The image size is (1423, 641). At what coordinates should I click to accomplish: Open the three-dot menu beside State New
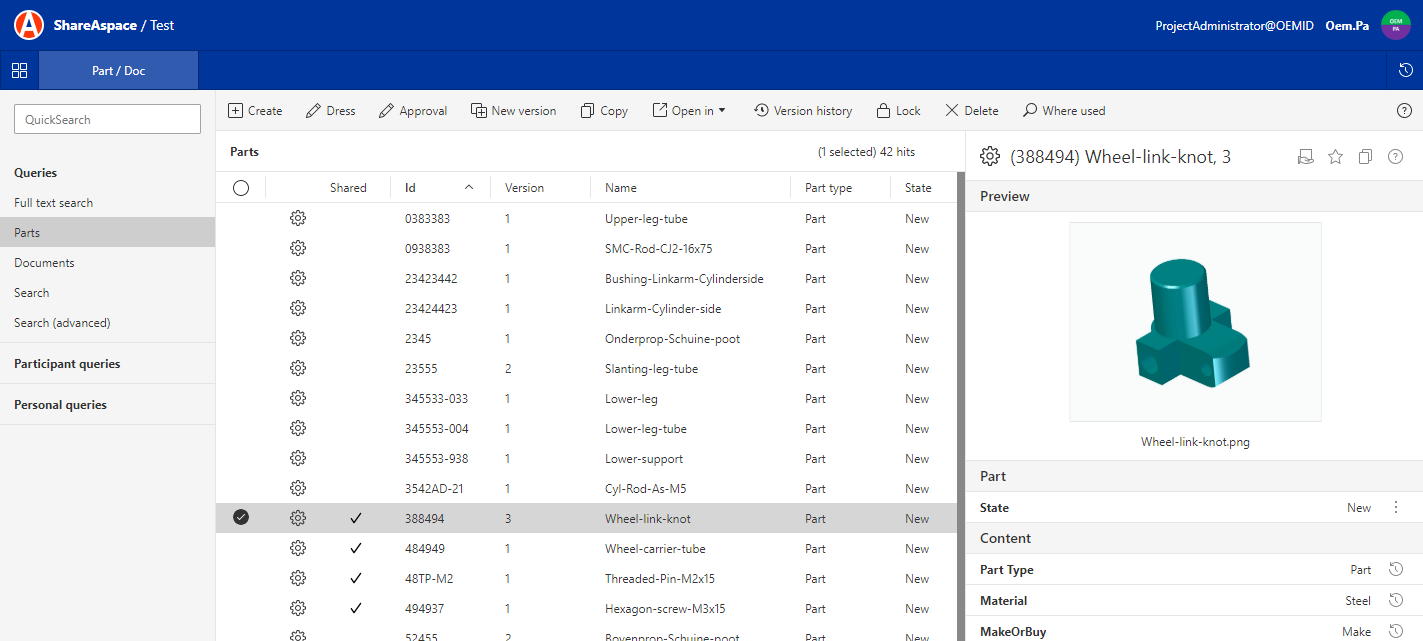point(1396,507)
